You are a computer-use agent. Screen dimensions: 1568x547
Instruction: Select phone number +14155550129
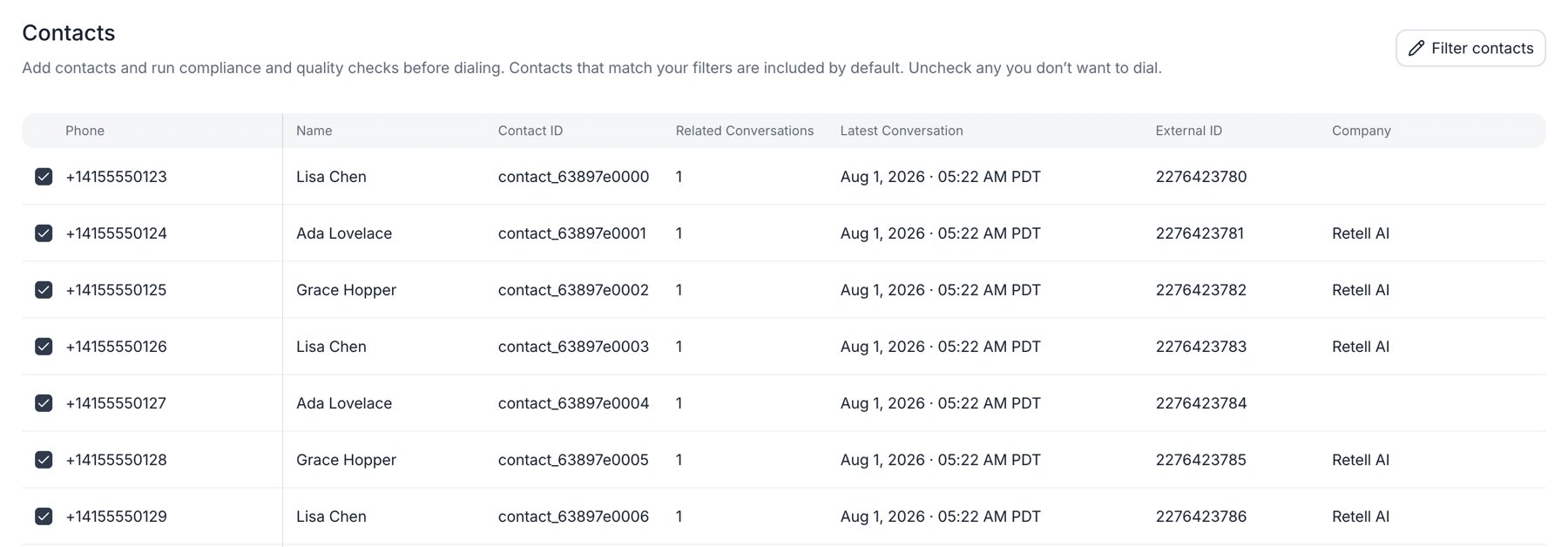[x=116, y=517]
